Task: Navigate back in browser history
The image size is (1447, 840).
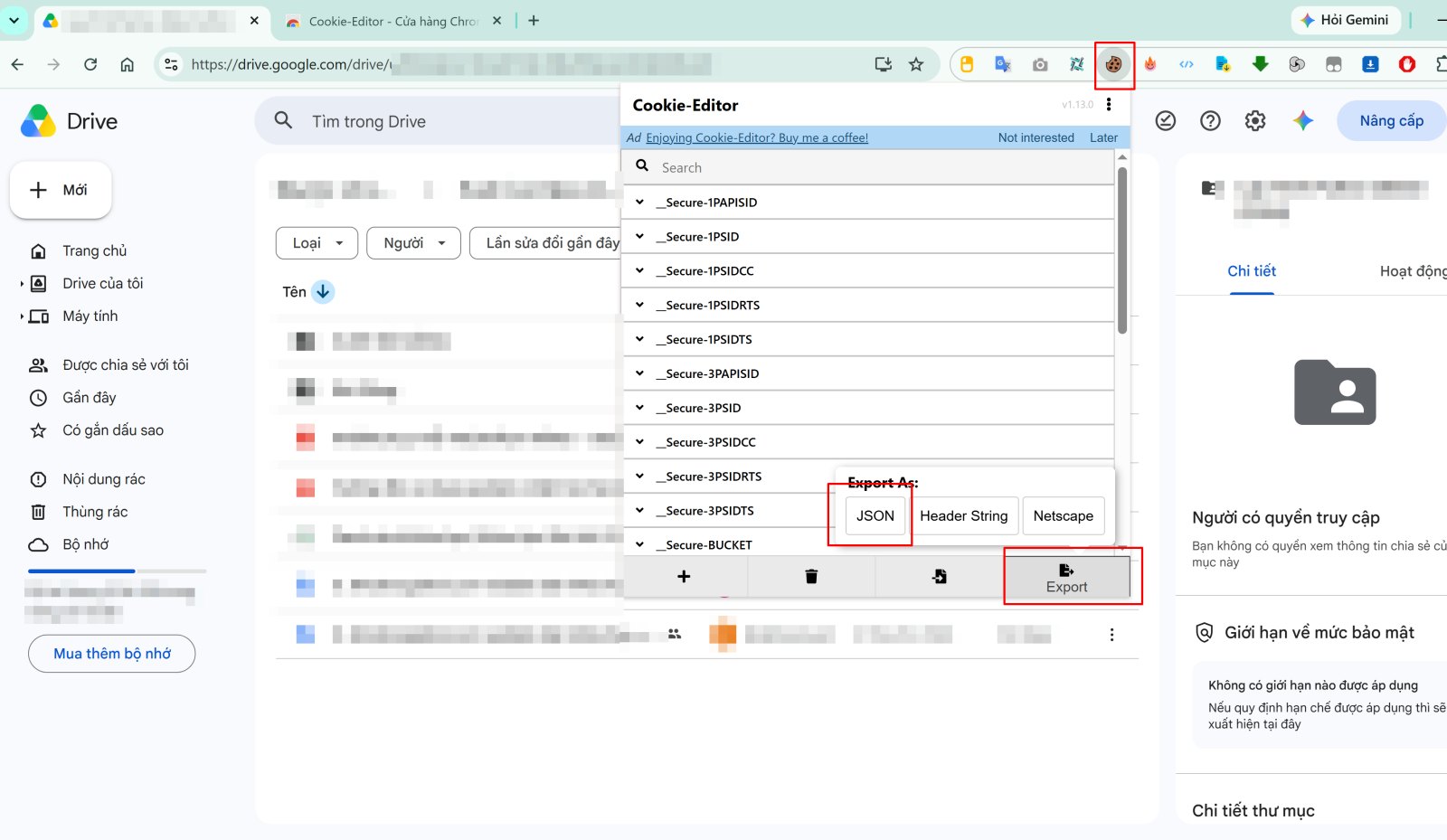Action: 17,64
